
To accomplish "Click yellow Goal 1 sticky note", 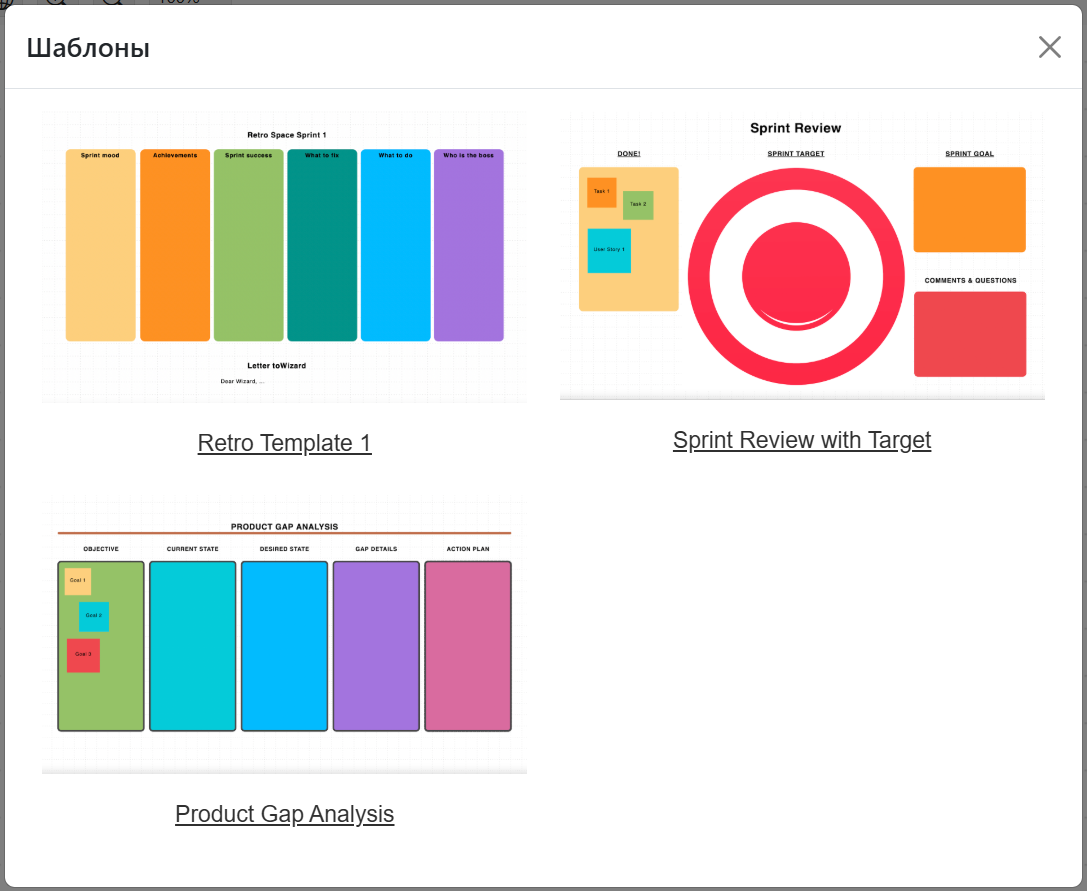I will tap(77, 581).
